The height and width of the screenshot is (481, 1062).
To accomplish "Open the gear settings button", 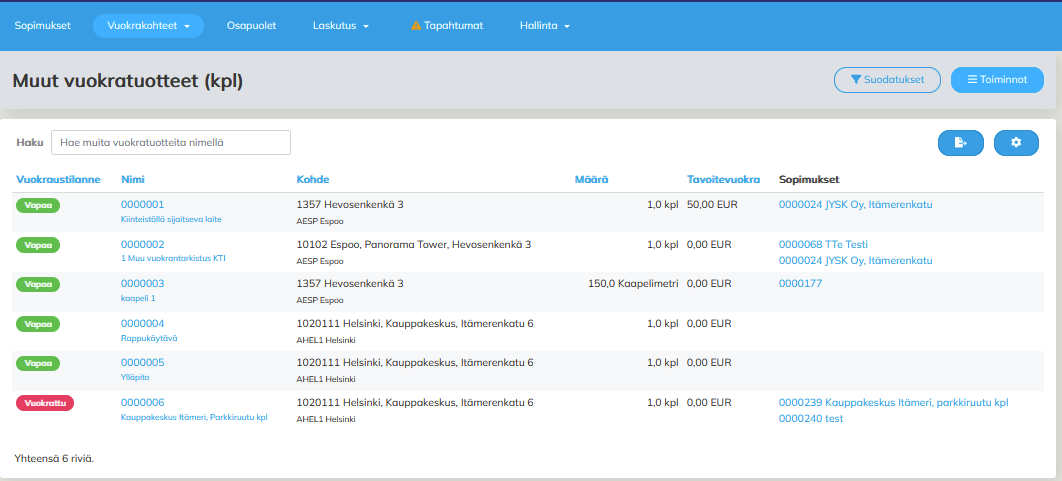I will pyautogui.click(x=1016, y=143).
